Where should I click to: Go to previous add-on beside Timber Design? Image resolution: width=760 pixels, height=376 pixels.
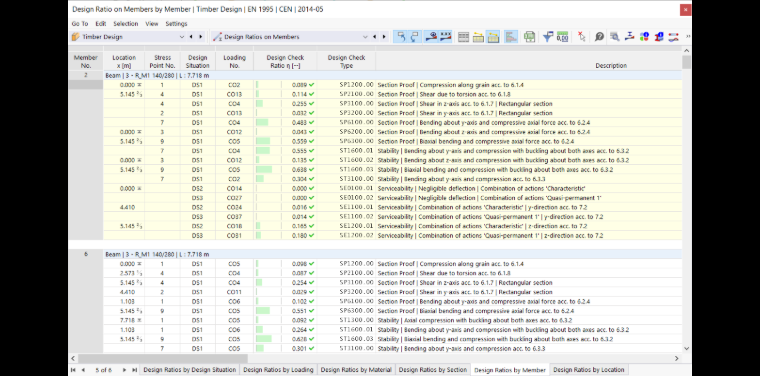point(191,37)
